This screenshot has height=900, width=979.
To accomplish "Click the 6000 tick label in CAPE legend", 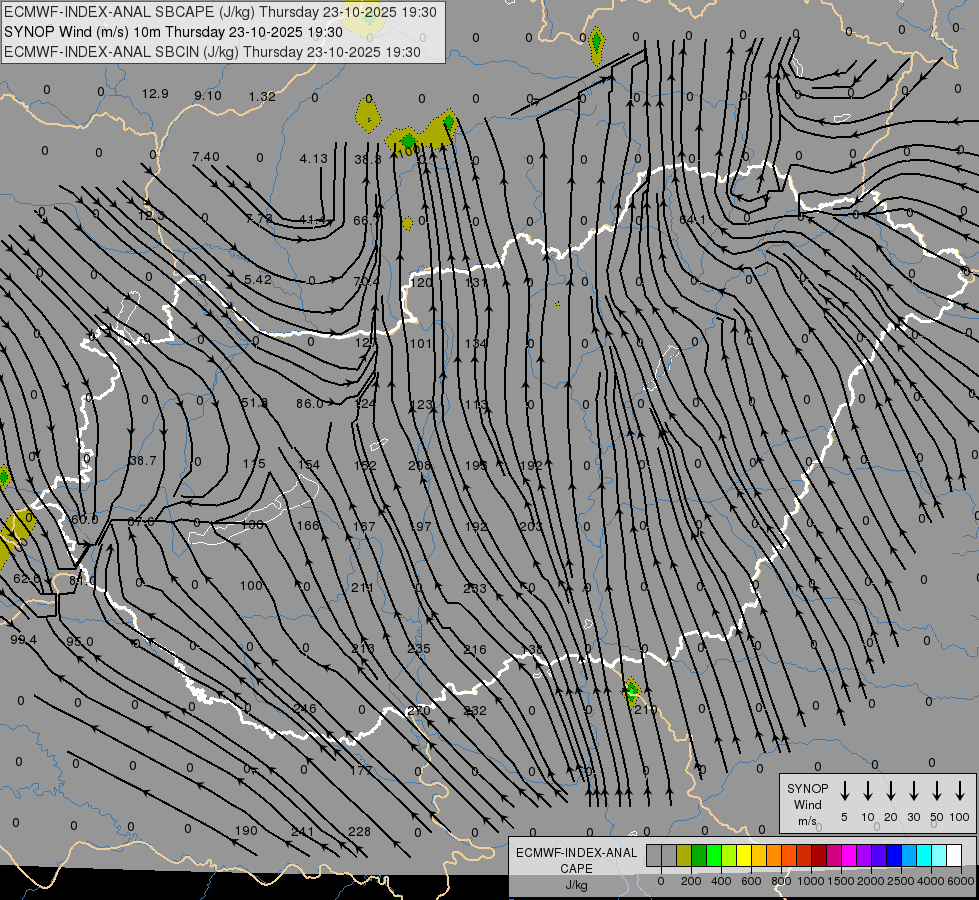I will [961, 881].
